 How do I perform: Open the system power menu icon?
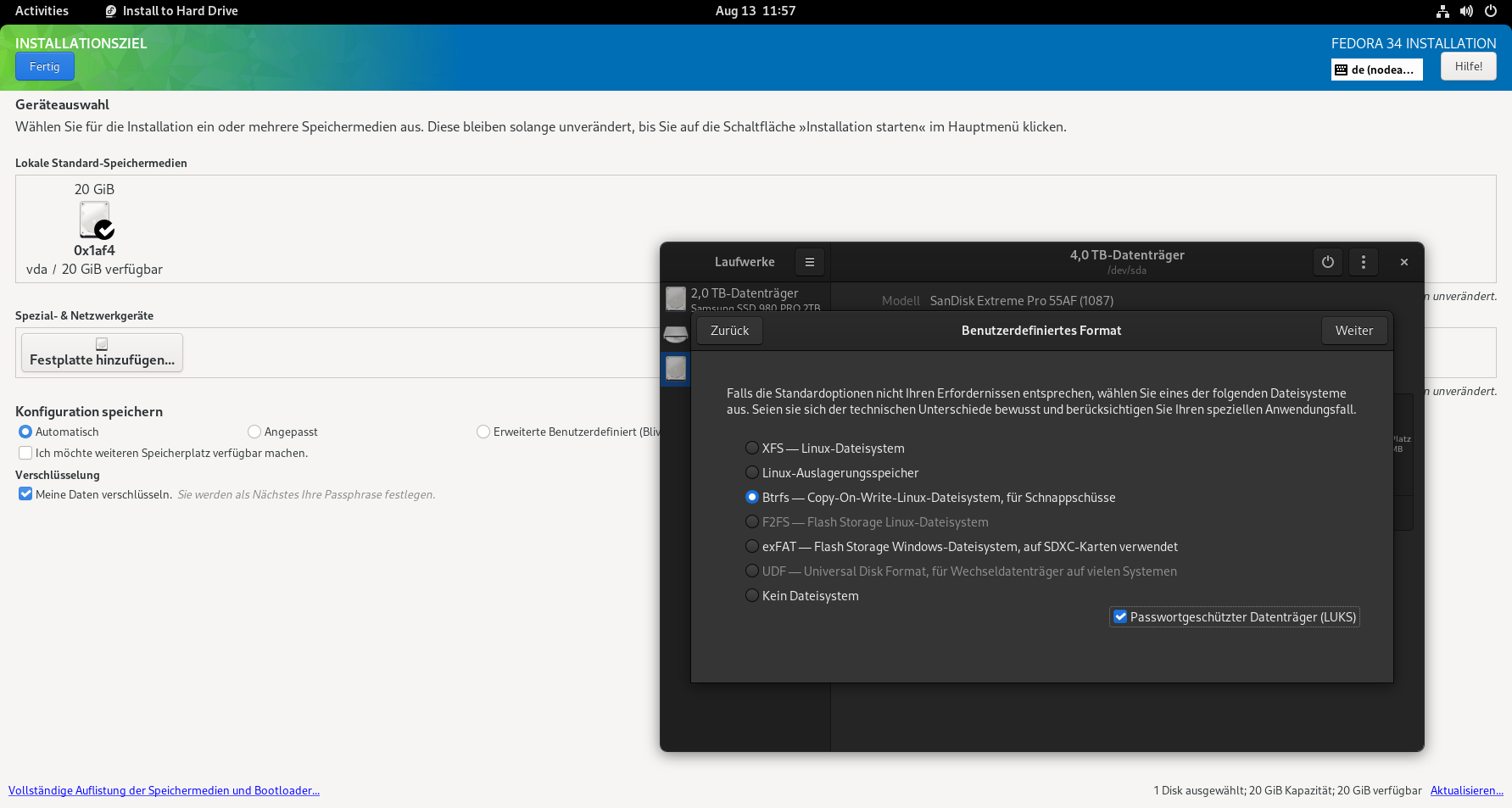point(1490,11)
